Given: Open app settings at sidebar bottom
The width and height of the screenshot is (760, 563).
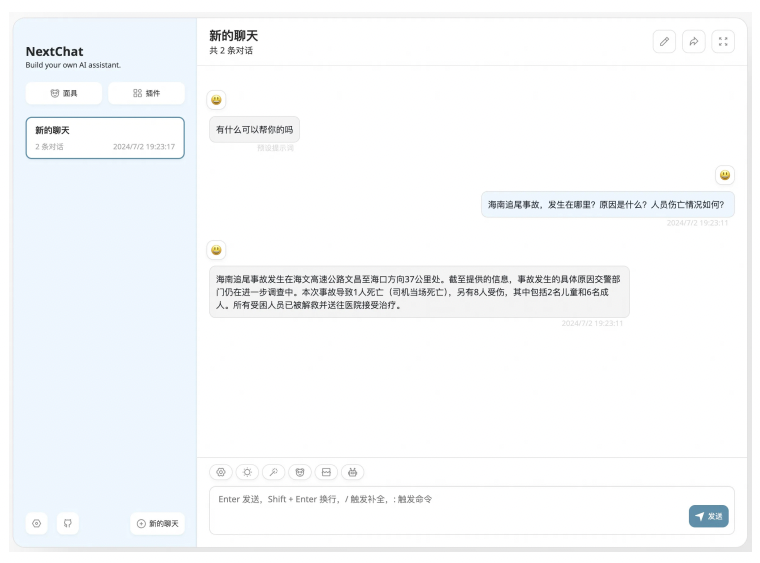Looking at the screenshot, I should click(x=37, y=523).
